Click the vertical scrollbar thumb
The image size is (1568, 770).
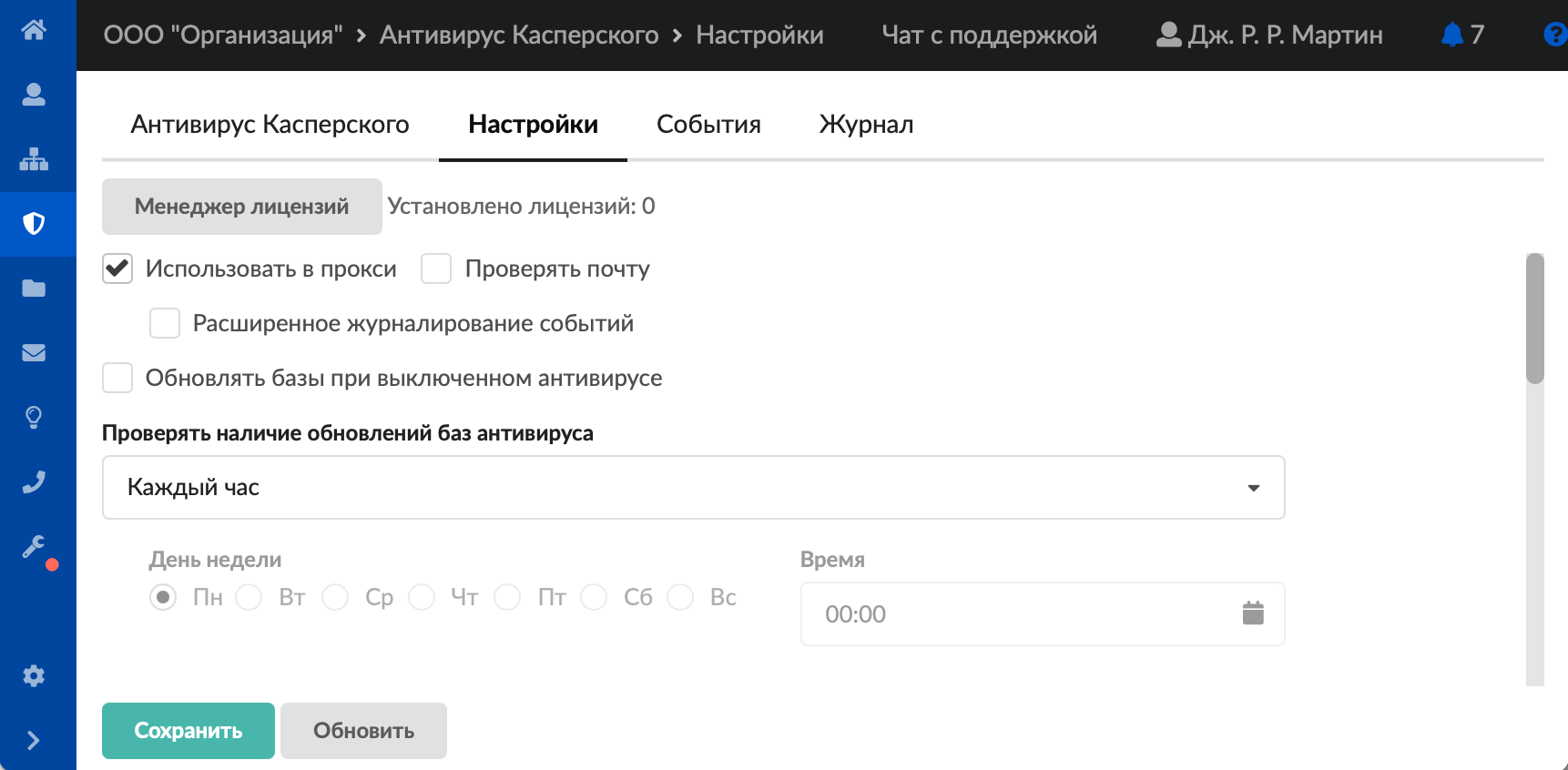pyautogui.click(x=1535, y=319)
